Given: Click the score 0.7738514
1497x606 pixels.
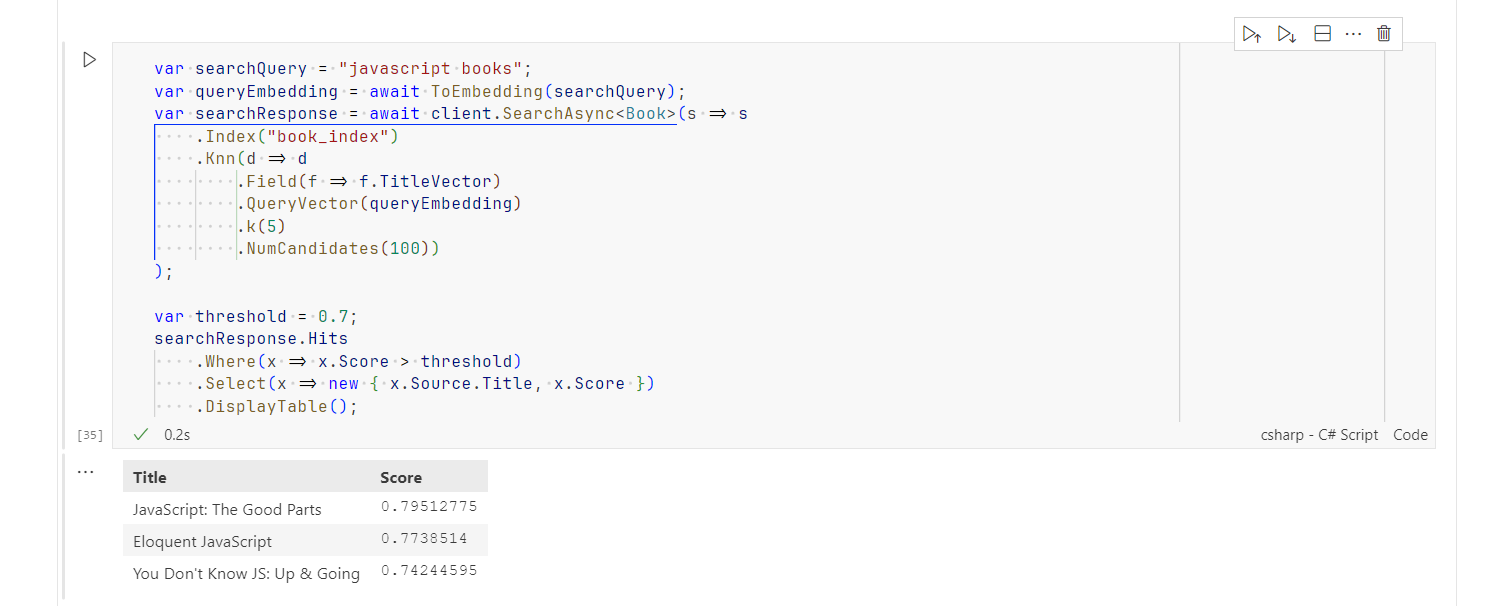Looking at the screenshot, I should coord(424,539).
